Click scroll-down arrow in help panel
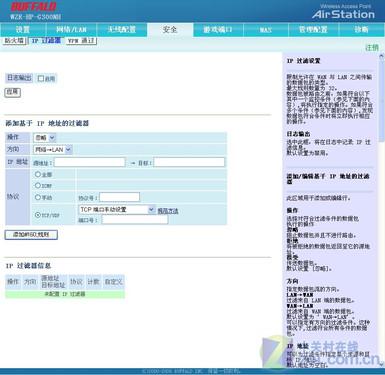The image size is (385, 375). 382,365
